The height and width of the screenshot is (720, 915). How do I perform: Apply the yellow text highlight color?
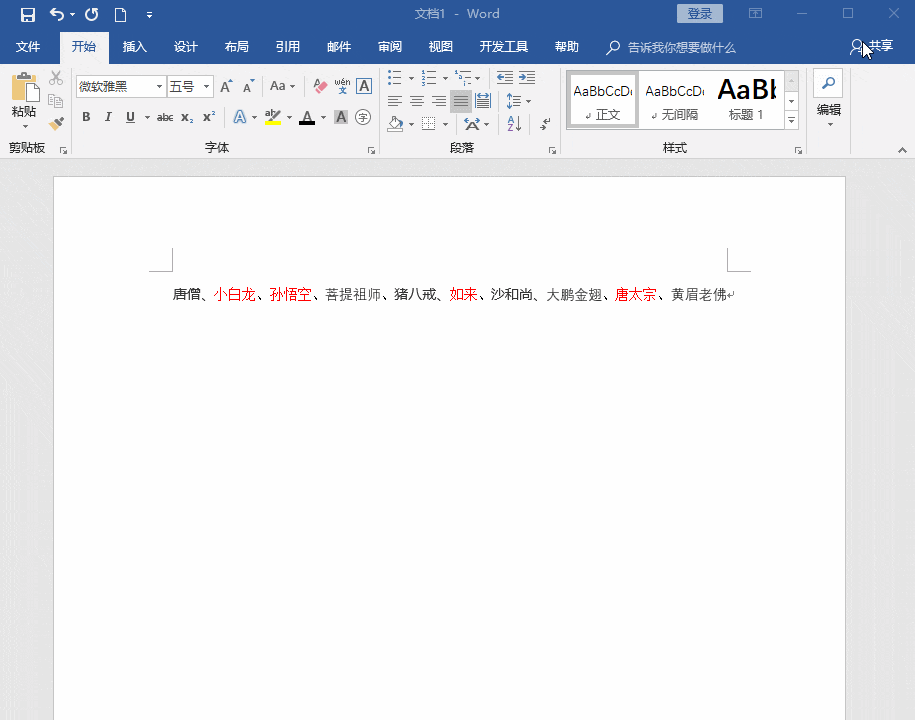(273, 117)
